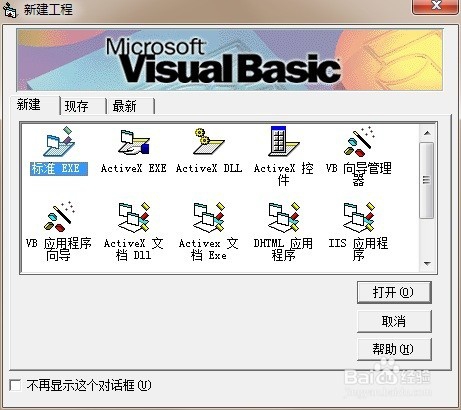Viewport: 461px width, 410px height.
Task: Click the dialog title bar icon
Action: [10, 10]
